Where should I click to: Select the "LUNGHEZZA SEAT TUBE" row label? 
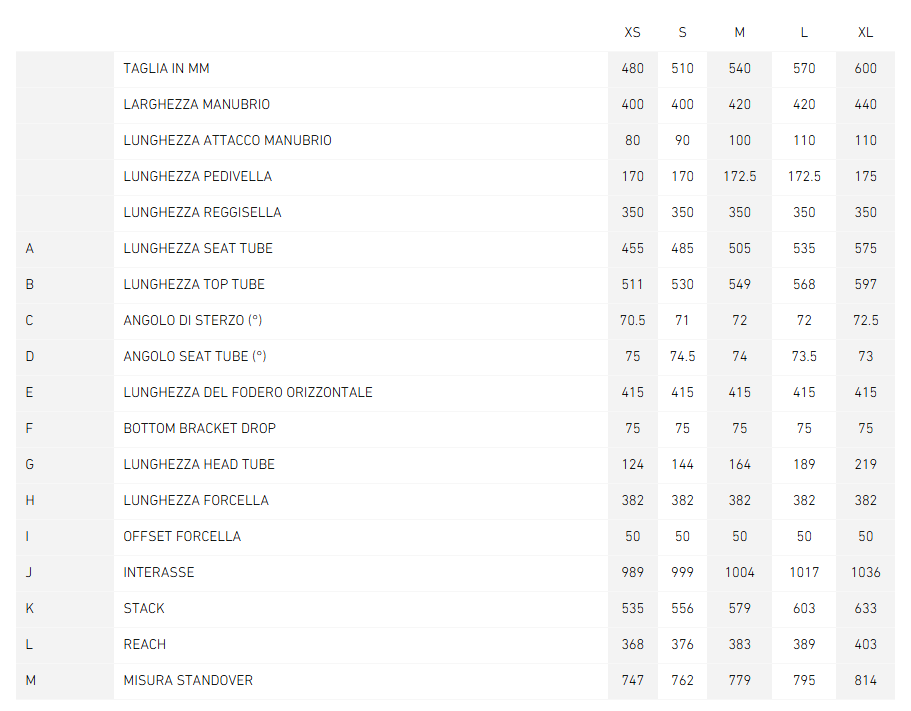pos(198,248)
